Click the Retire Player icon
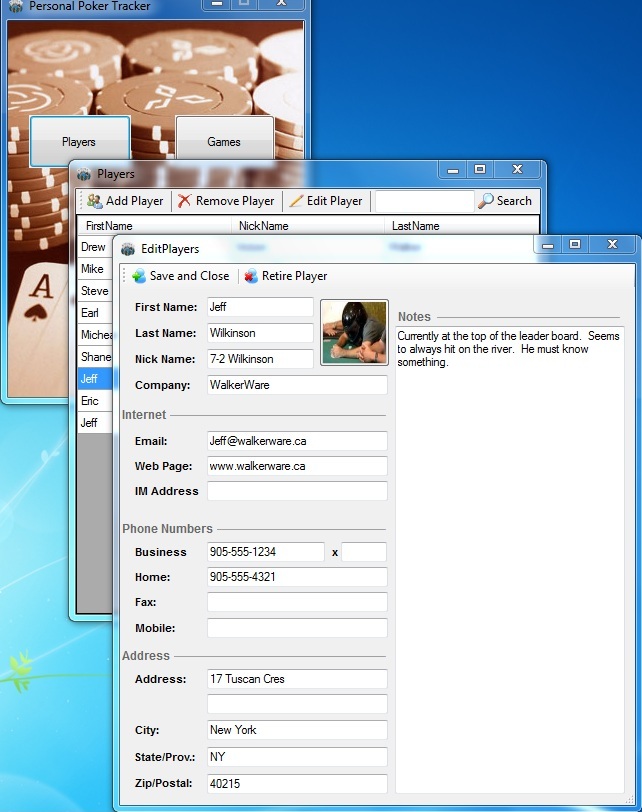Viewport: 642px width, 812px height. pyautogui.click(x=251, y=277)
